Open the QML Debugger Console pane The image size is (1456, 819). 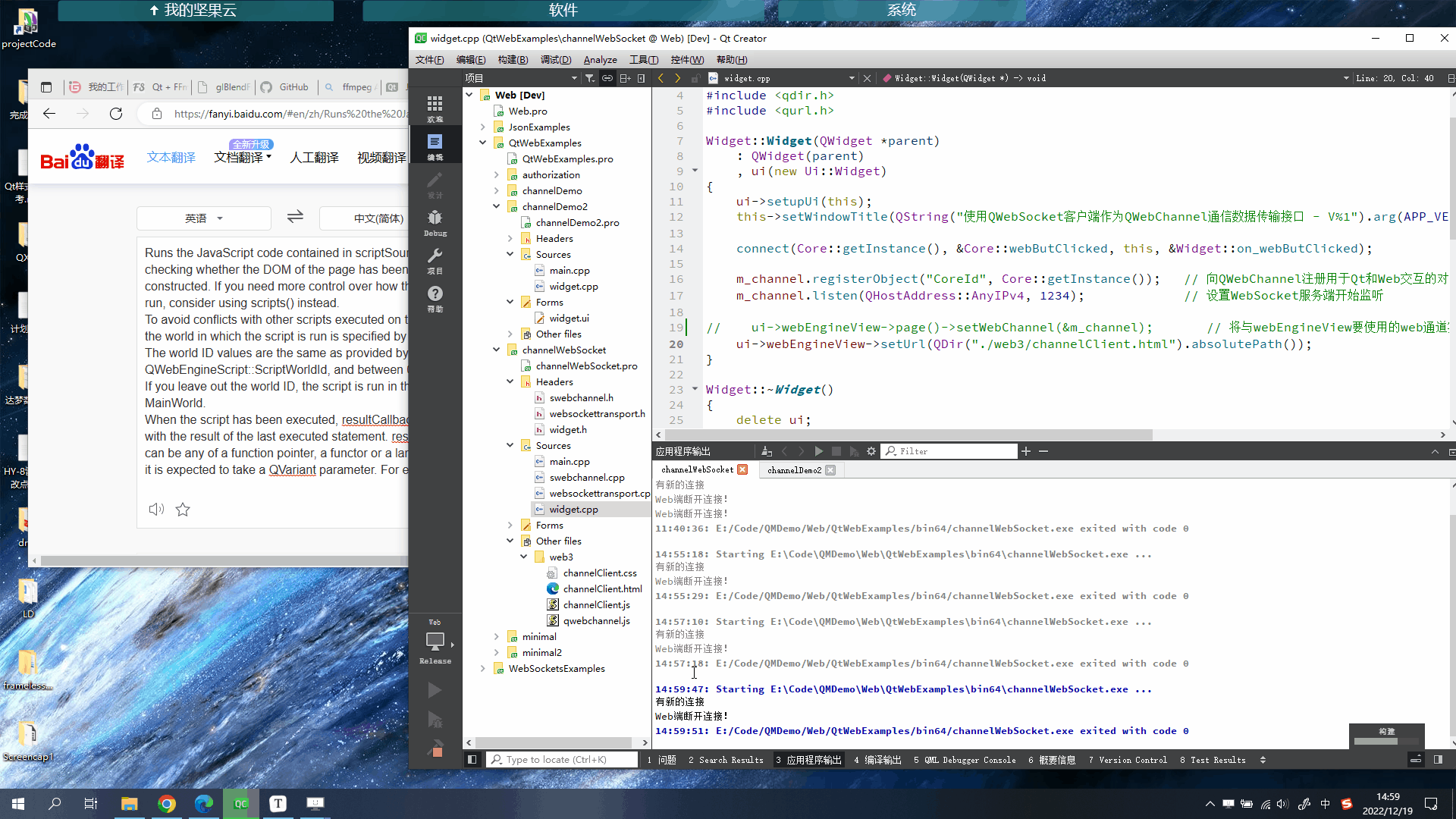(x=965, y=759)
